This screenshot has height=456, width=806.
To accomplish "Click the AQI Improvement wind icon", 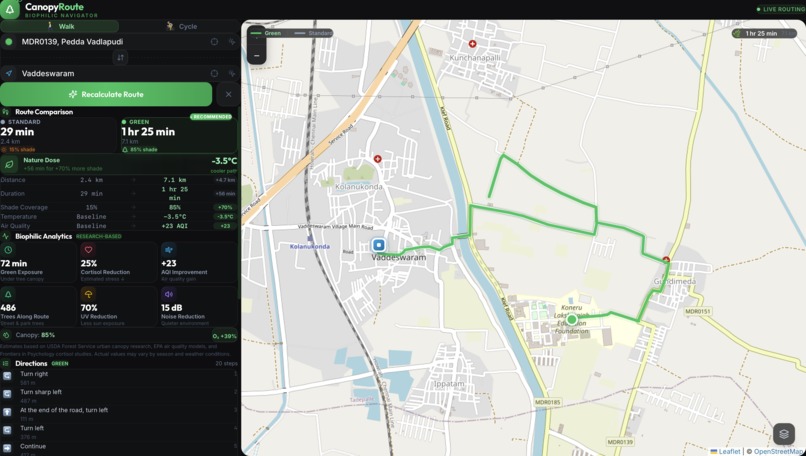I will (169, 250).
